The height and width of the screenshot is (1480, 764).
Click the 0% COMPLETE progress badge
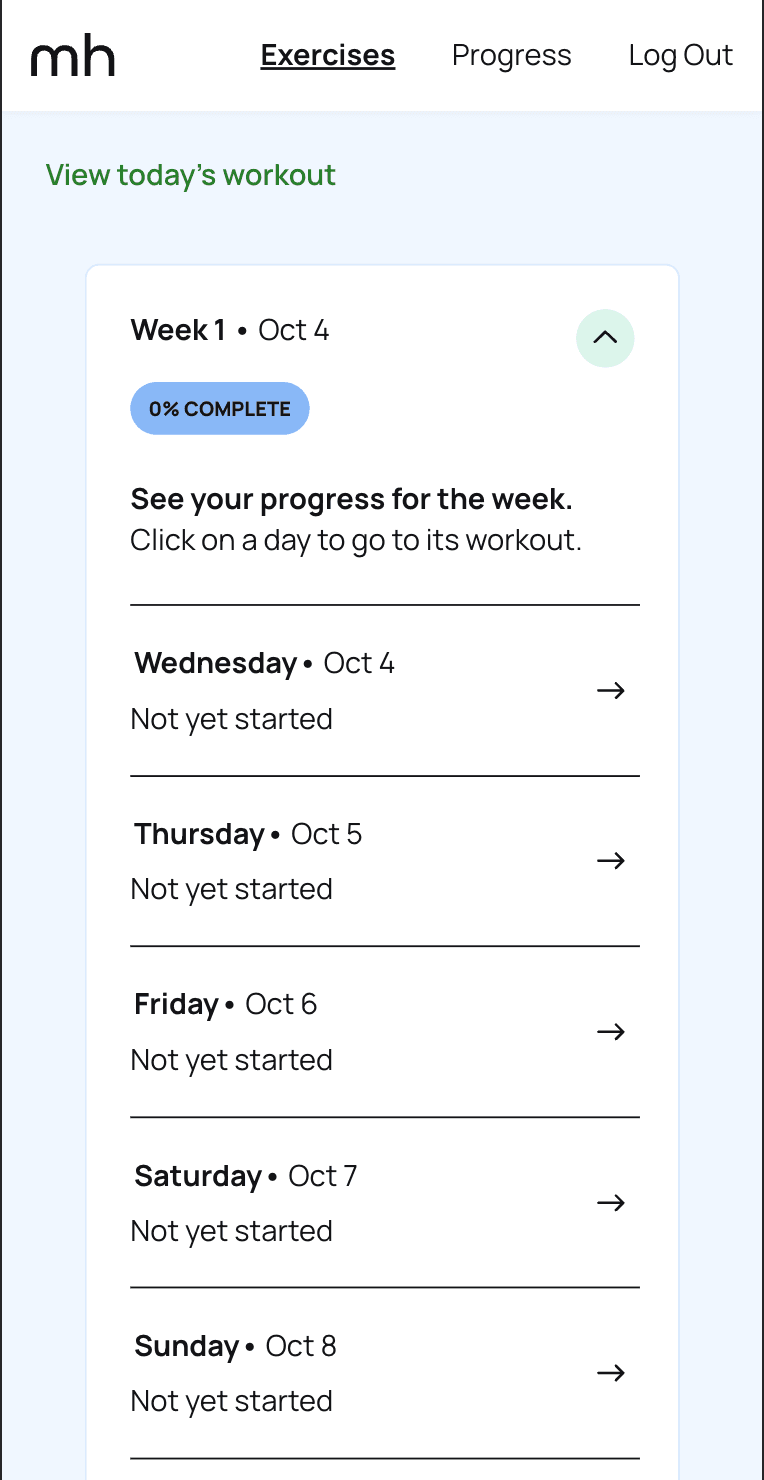coord(220,409)
